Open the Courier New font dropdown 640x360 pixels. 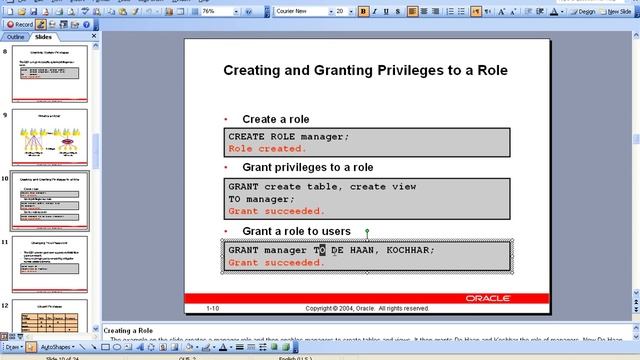[x=331, y=12]
